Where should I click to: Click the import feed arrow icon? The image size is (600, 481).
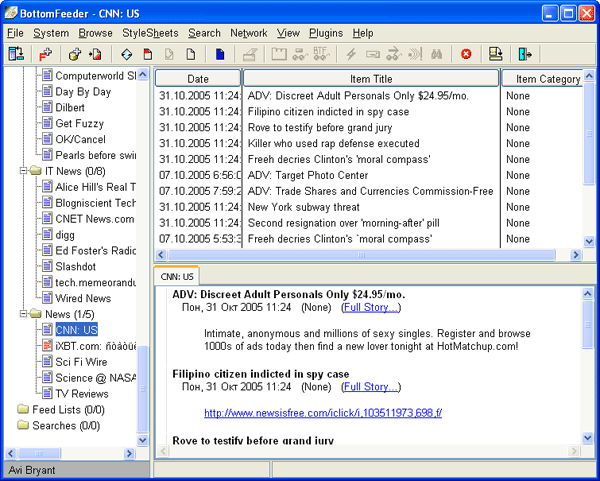pyautogui.click(x=93, y=54)
